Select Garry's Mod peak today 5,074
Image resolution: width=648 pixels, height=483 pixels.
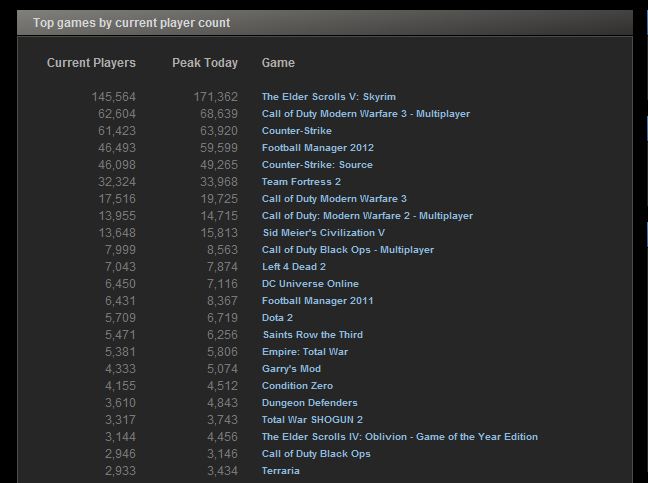pyautogui.click(x=222, y=369)
